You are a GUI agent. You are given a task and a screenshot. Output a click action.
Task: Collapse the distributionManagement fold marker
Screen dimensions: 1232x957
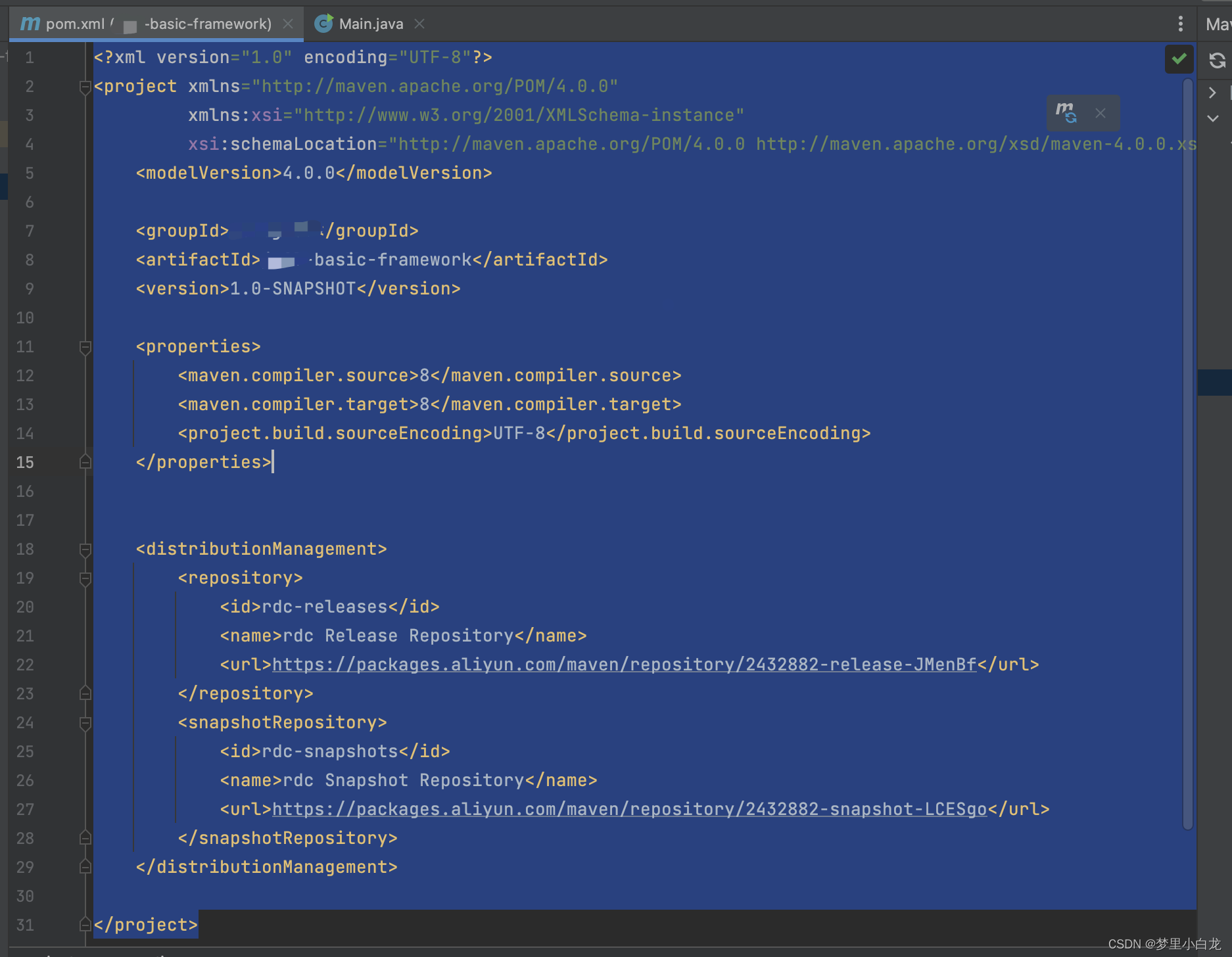[x=85, y=549]
